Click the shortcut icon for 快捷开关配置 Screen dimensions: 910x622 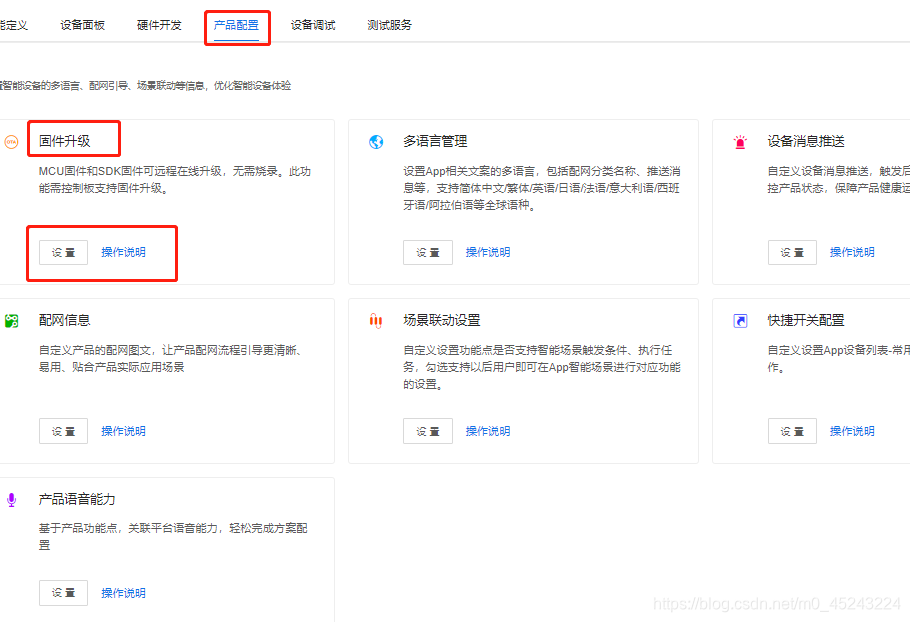point(740,321)
